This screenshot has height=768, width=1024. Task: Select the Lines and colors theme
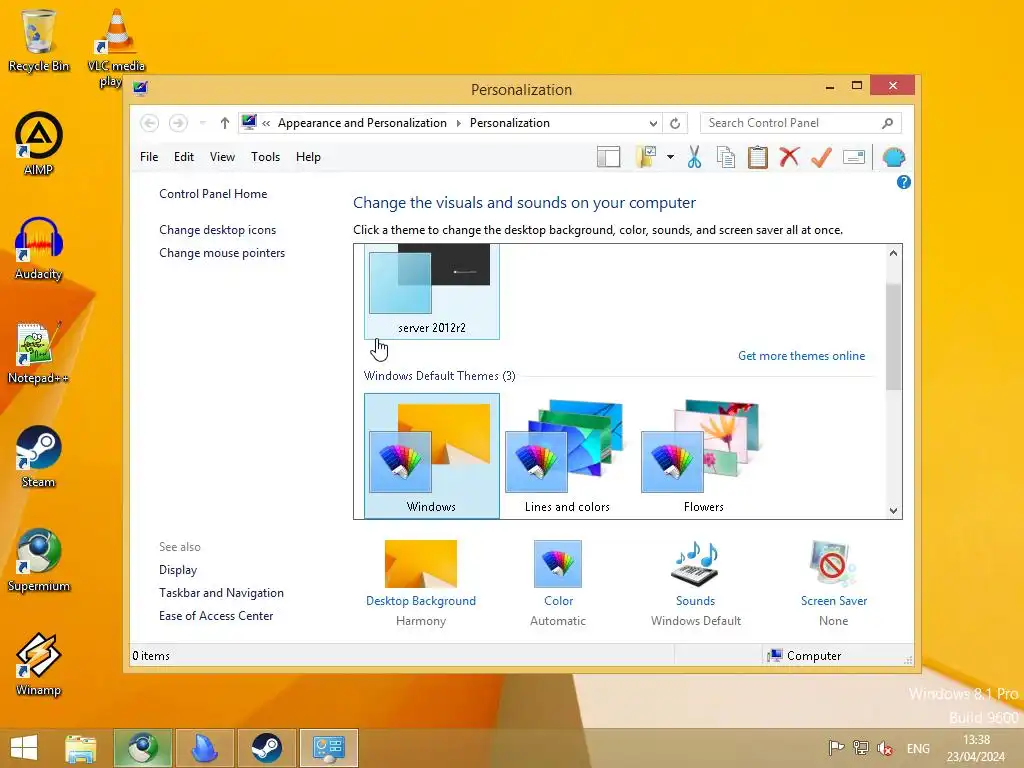[568, 456]
